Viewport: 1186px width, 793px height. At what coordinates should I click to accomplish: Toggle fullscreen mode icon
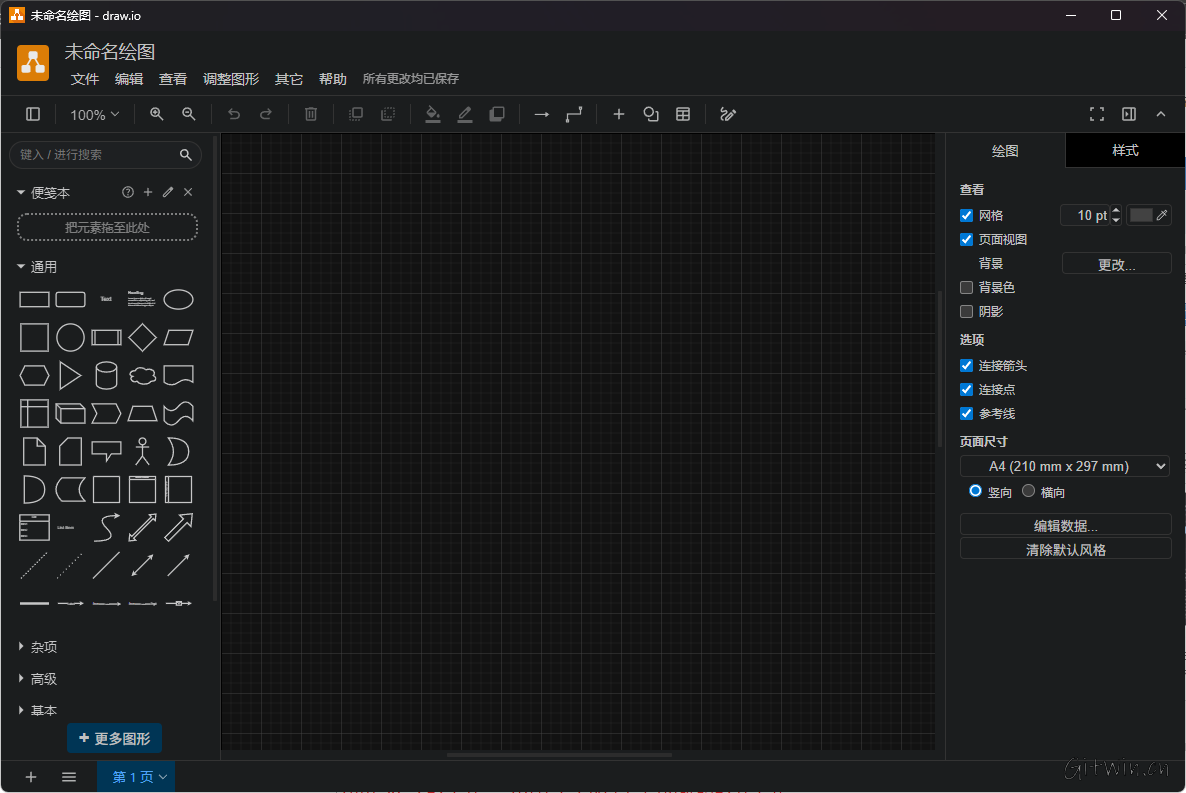(1097, 114)
